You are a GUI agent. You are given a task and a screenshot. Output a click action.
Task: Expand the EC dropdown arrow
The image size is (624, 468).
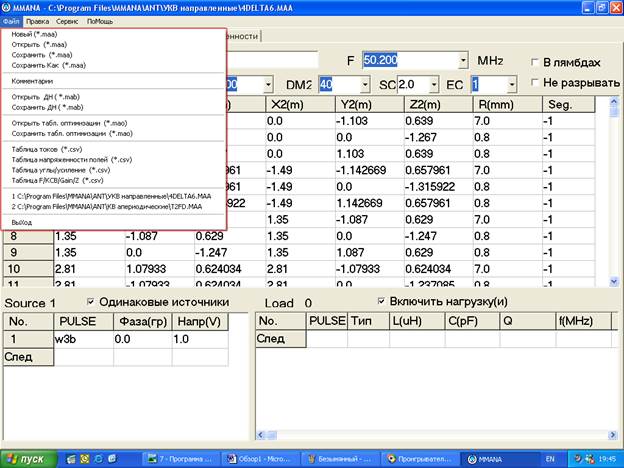[x=512, y=85]
